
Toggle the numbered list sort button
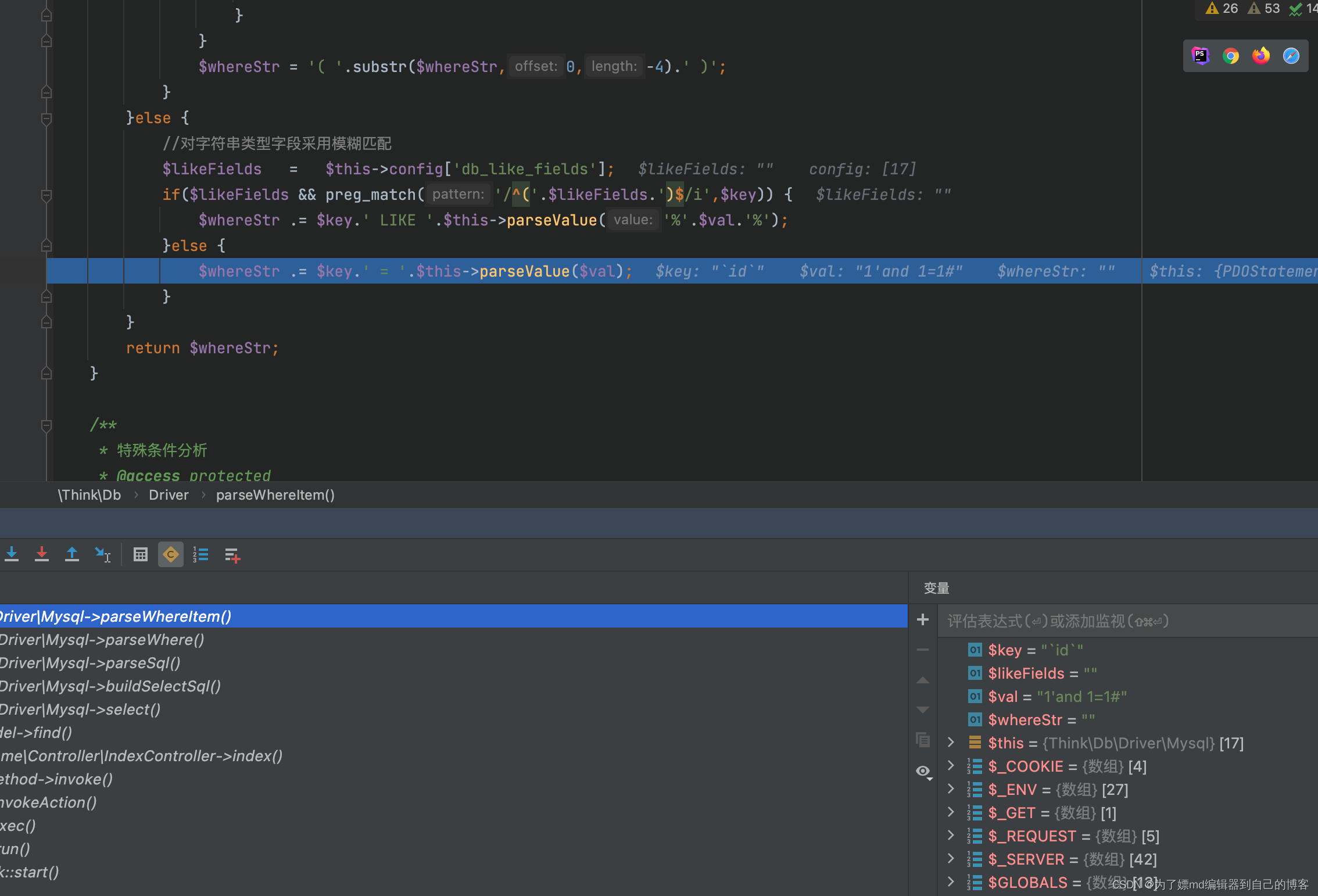pyautogui.click(x=200, y=554)
